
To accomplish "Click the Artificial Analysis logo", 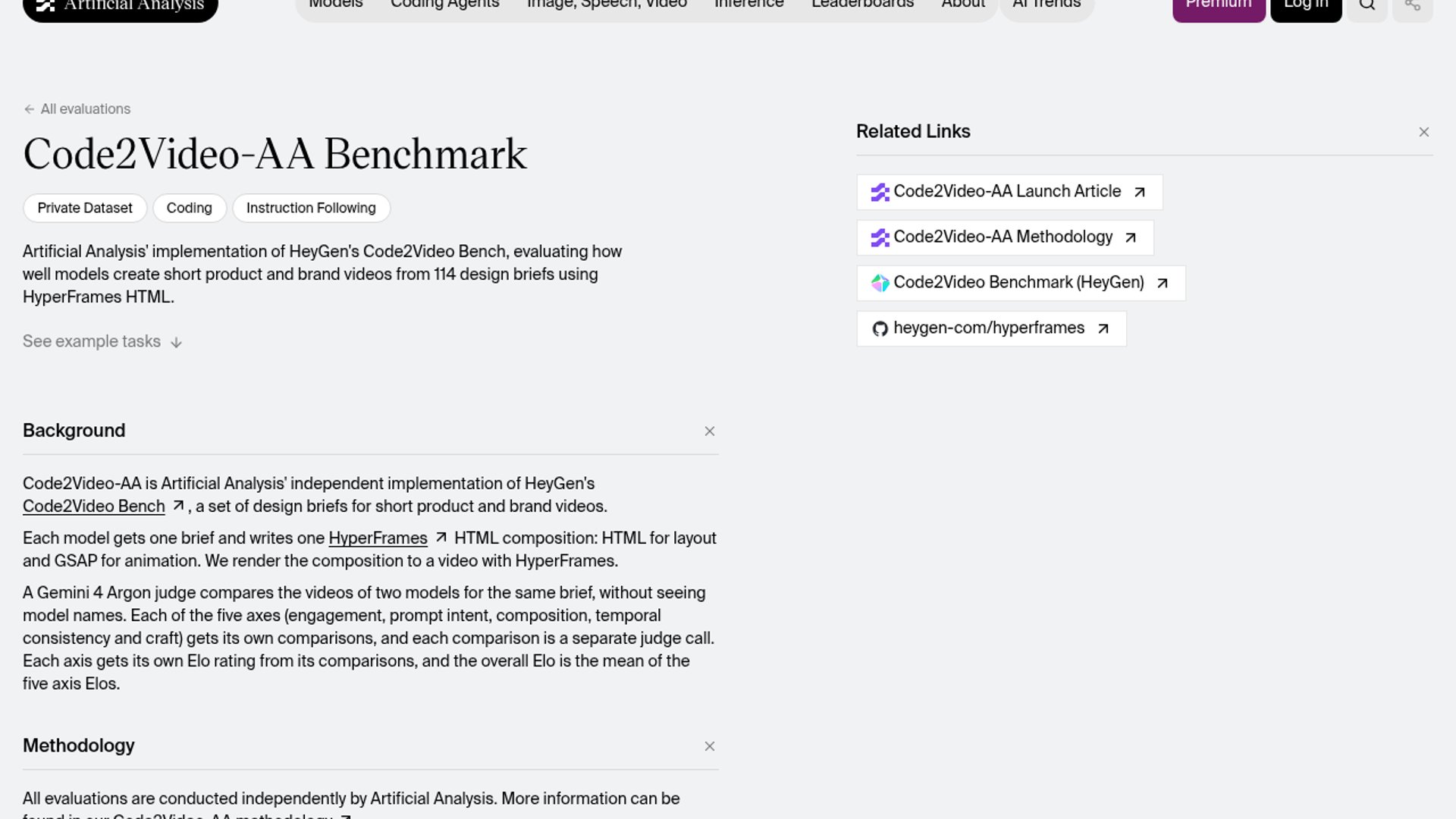I will point(121,6).
